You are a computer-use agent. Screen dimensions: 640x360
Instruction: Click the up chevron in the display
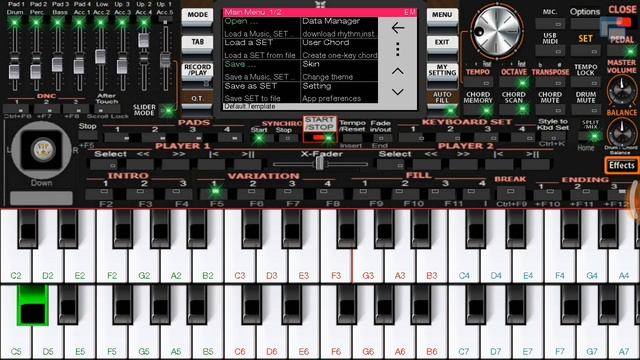(398, 71)
